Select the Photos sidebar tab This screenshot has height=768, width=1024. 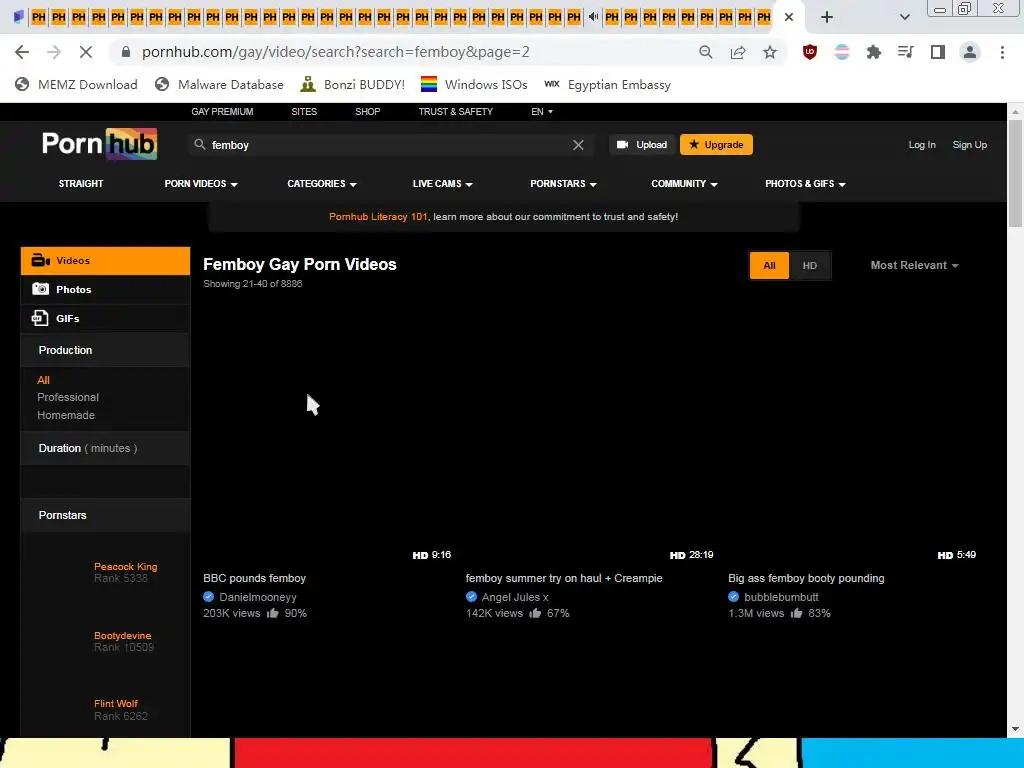[x=105, y=289]
